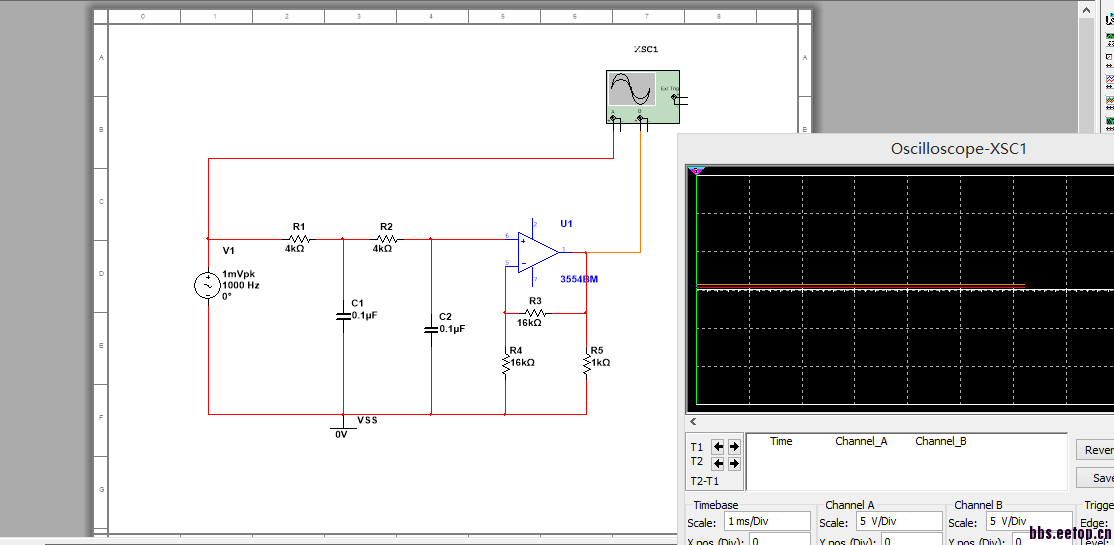Select capacitor C1 in the schematic

343,315
